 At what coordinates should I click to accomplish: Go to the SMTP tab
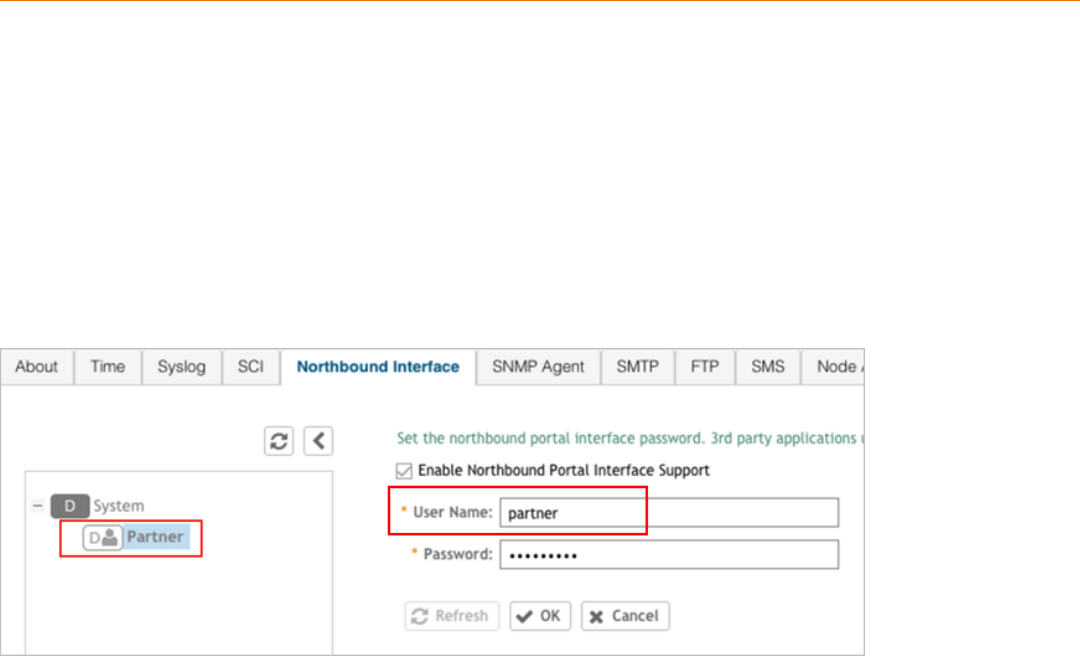tap(637, 367)
